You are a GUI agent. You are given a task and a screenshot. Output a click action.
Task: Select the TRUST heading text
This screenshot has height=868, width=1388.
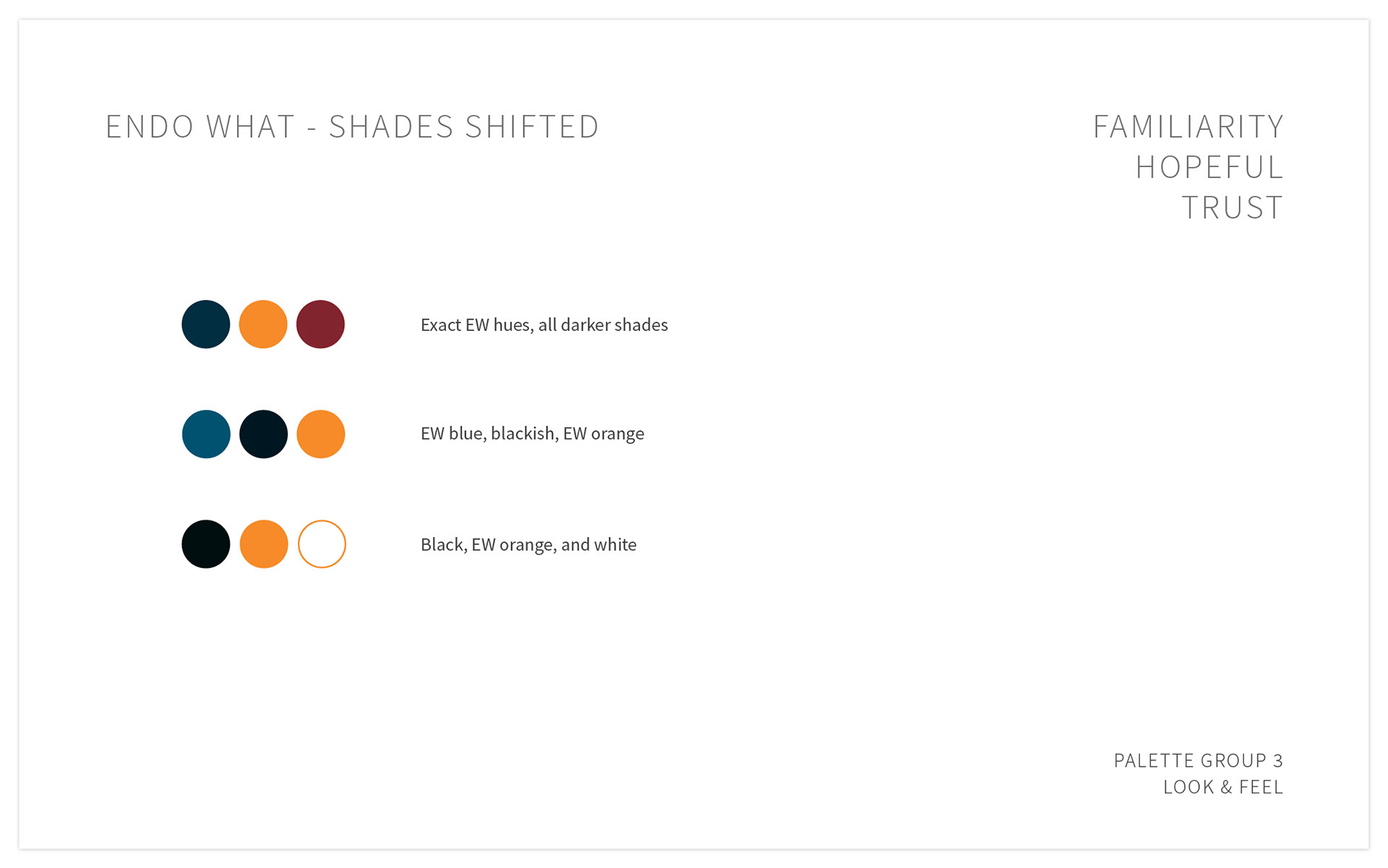(x=1233, y=207)
